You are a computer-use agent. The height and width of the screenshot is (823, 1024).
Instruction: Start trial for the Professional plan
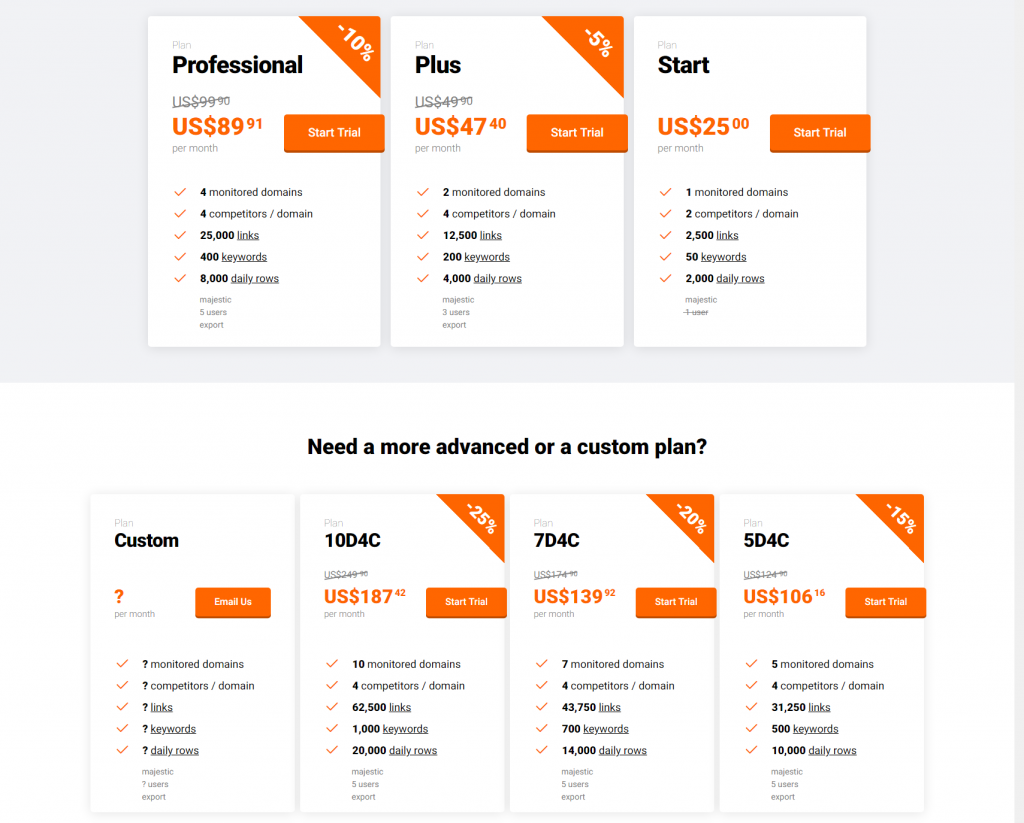[x=334, y=133]
